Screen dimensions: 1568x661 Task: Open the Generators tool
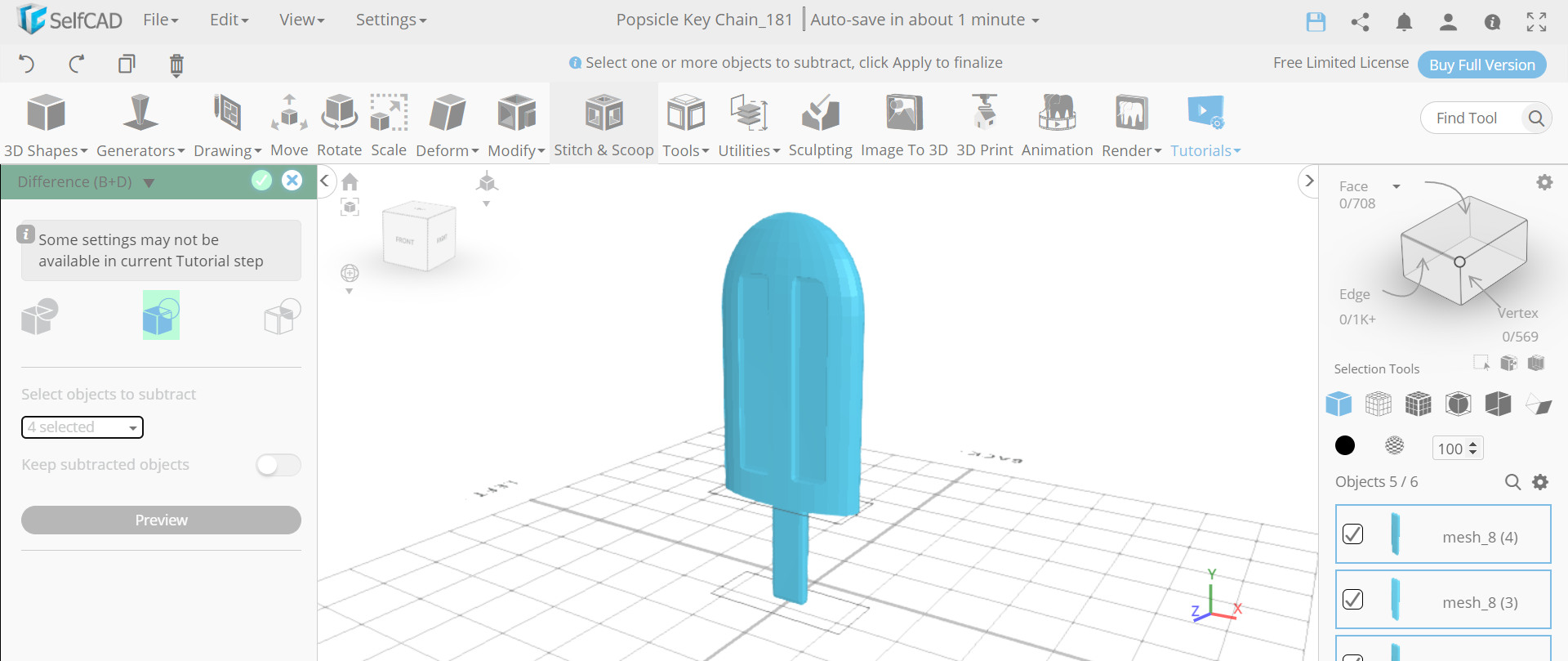tap(140, 125)
